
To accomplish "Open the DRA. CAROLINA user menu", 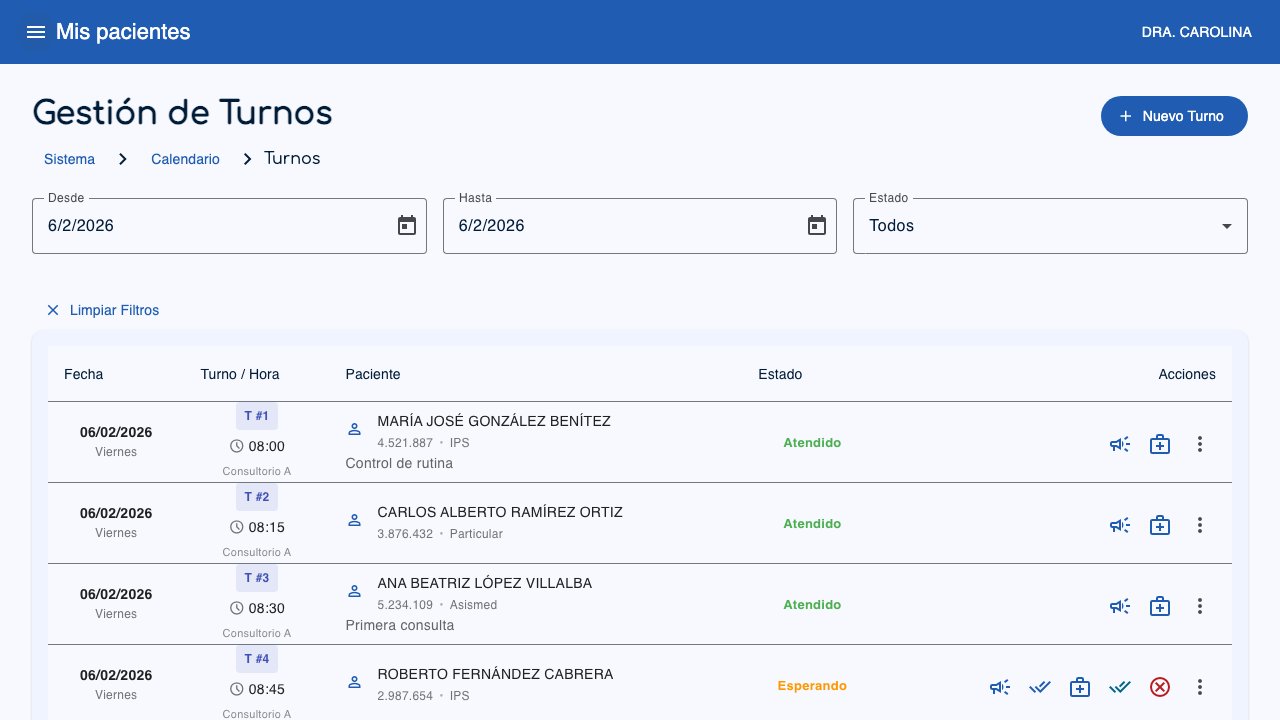I will [1196, 32].
